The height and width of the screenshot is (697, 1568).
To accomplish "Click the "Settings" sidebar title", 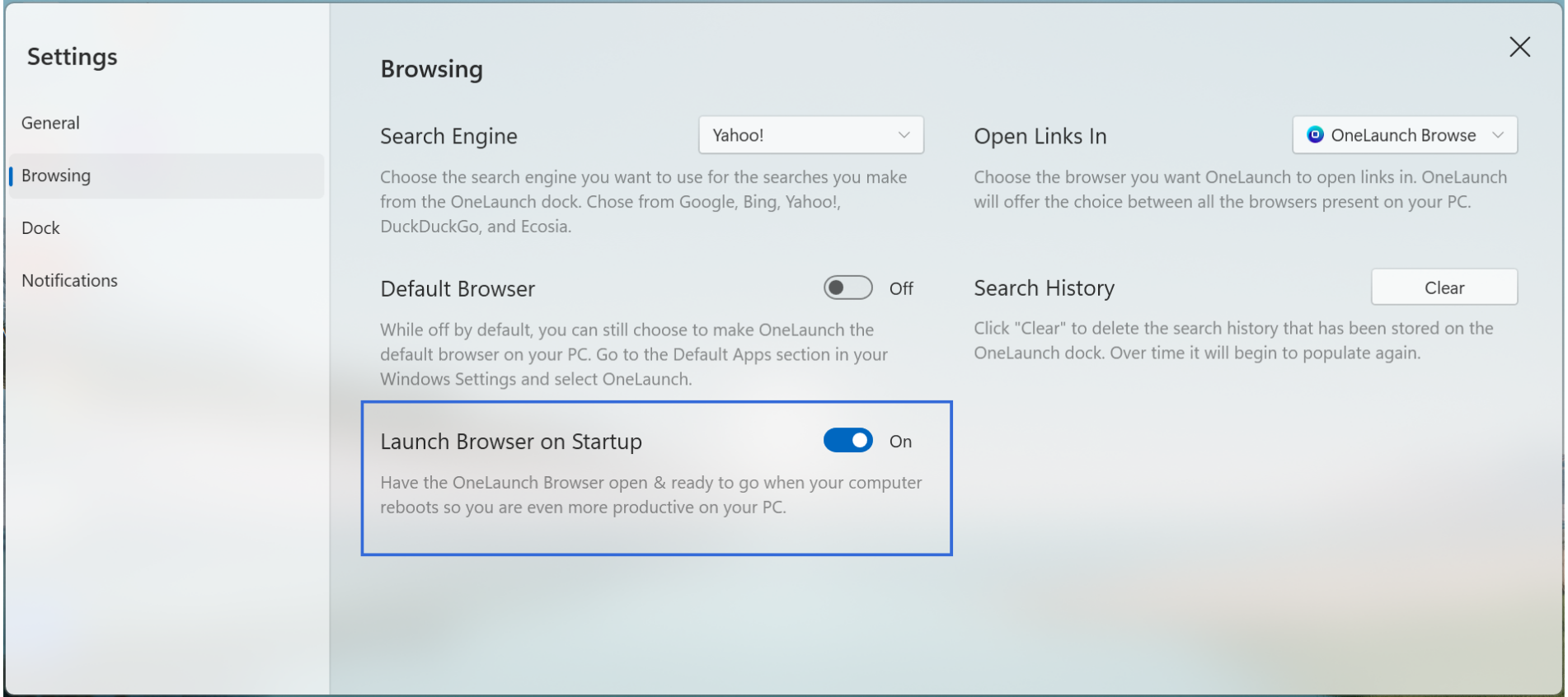I will (x=73, y=57).
